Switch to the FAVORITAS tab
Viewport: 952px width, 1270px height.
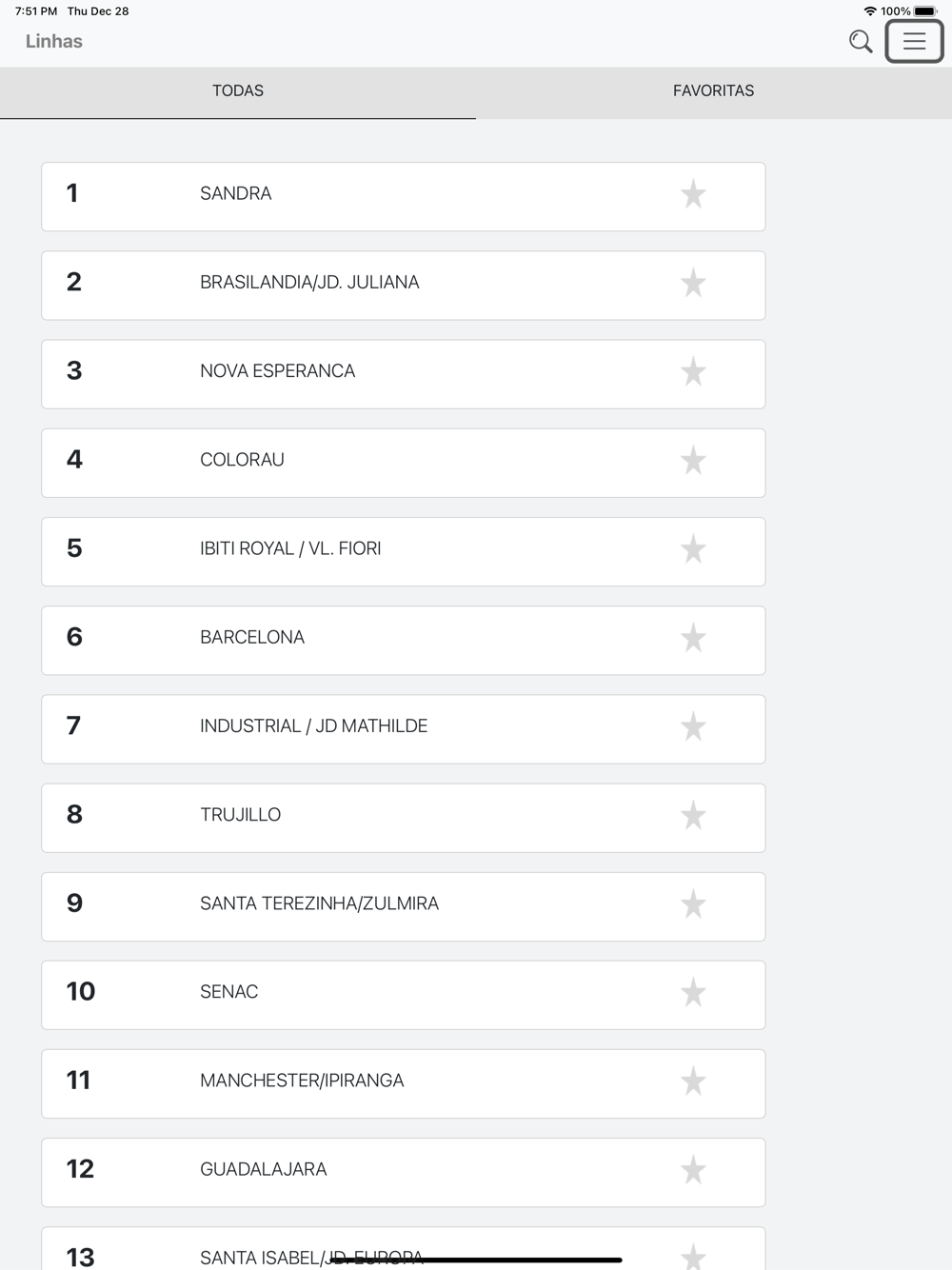tap(713, 91)
